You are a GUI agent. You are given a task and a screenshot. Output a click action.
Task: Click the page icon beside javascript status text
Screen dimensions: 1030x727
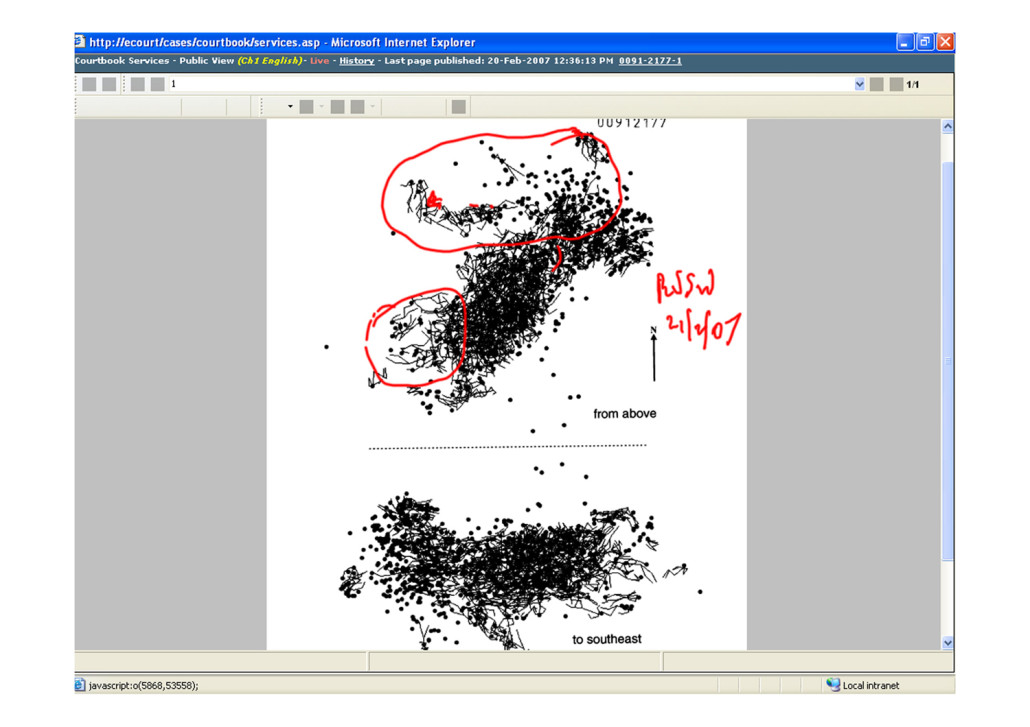point(79,685)
